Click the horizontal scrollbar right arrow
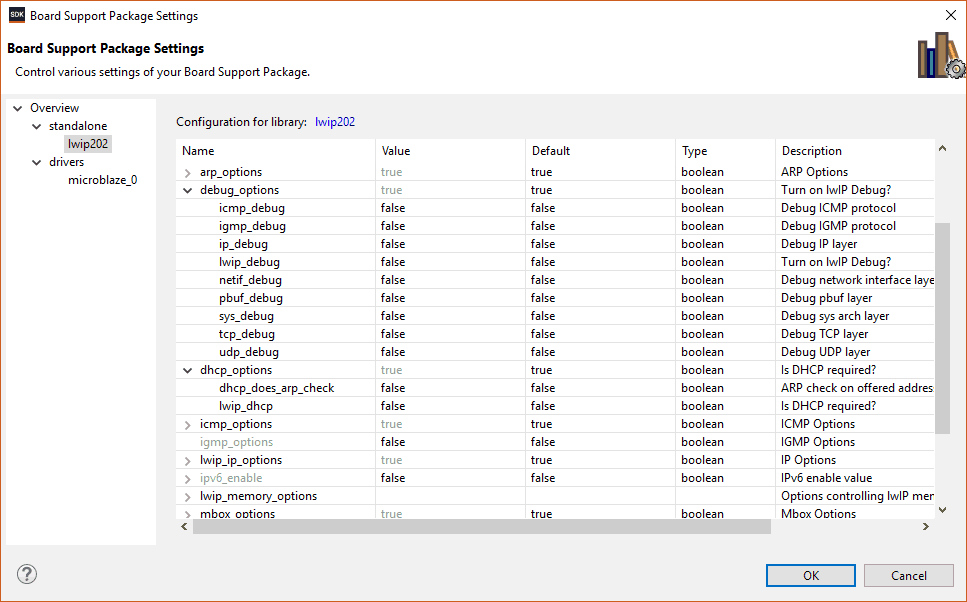This screenshot has width=967, height=602. click(x=926, y=526)
